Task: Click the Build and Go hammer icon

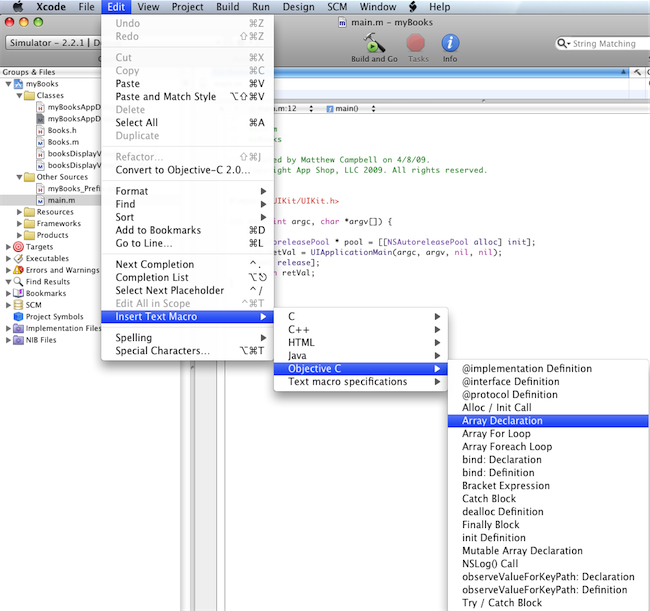Action: coord(374,43)
